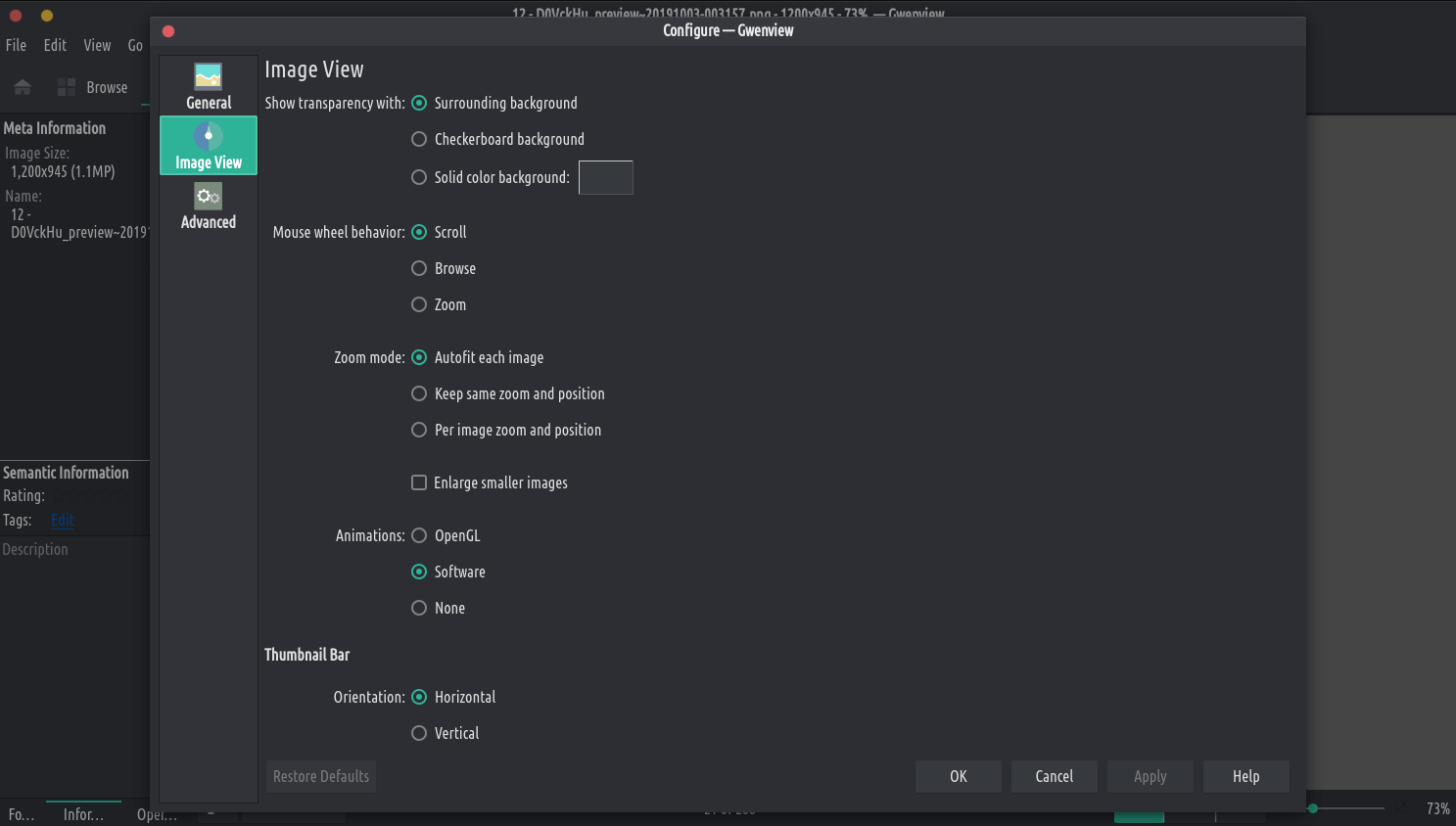
Task: Confirm the dialog with OK
Action: pos(959,776)
